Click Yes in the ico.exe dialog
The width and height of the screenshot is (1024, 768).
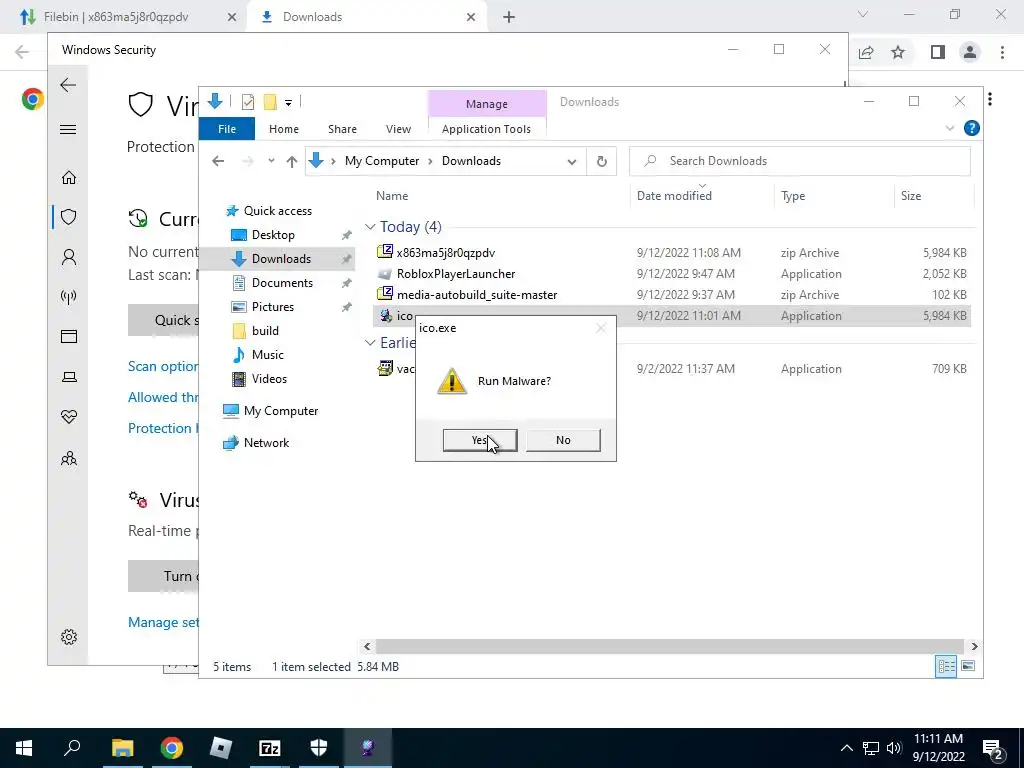point(480,440)
